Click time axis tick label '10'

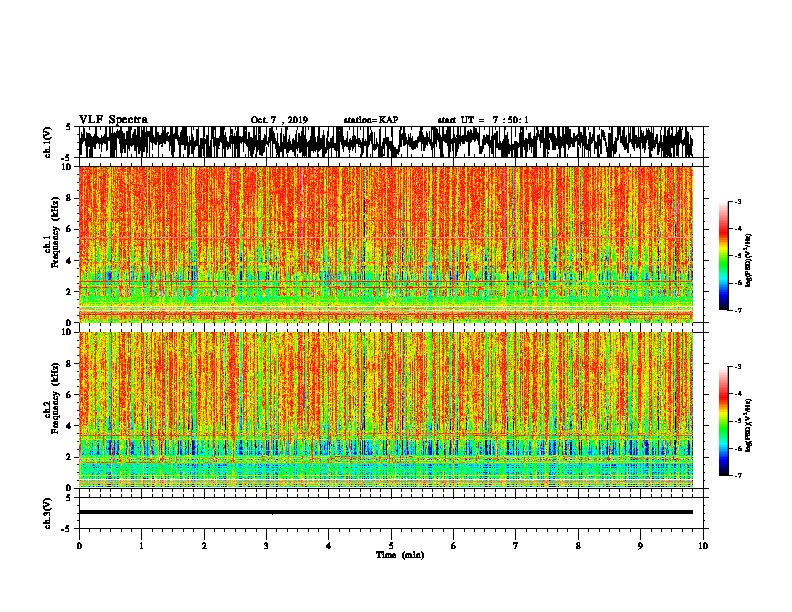tap(703, 546)
